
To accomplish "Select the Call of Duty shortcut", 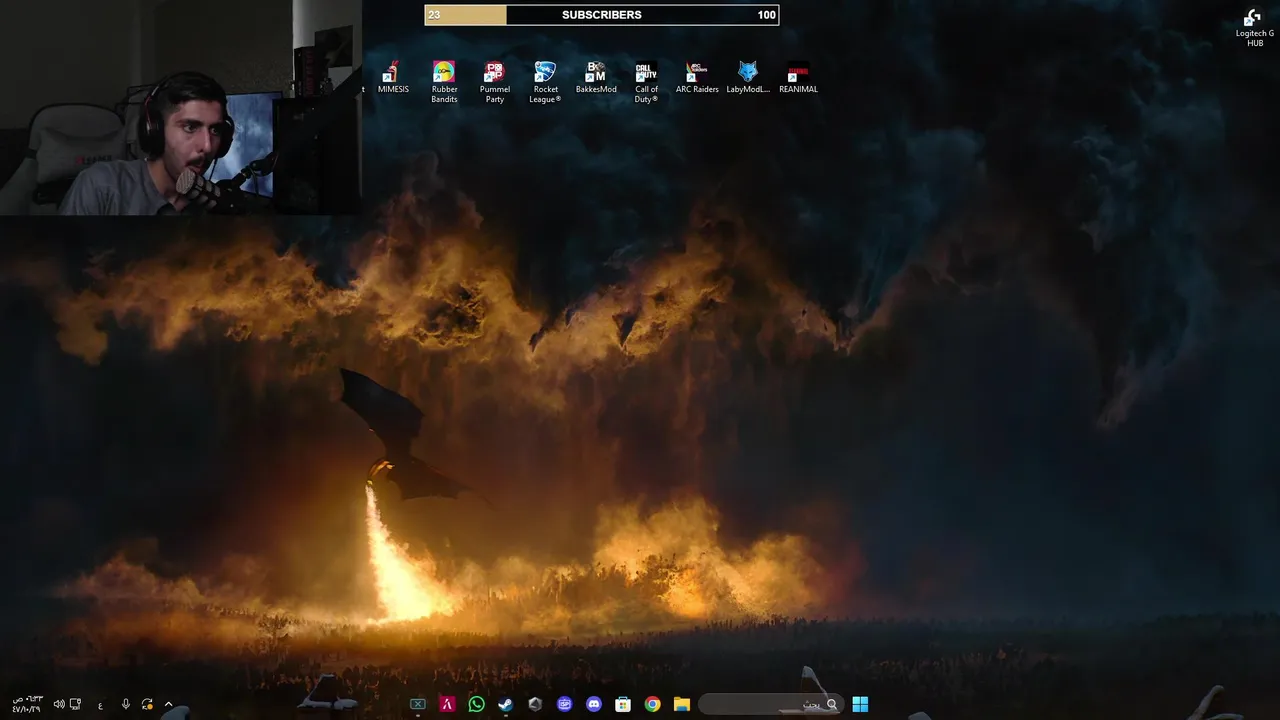I will 646,82.
